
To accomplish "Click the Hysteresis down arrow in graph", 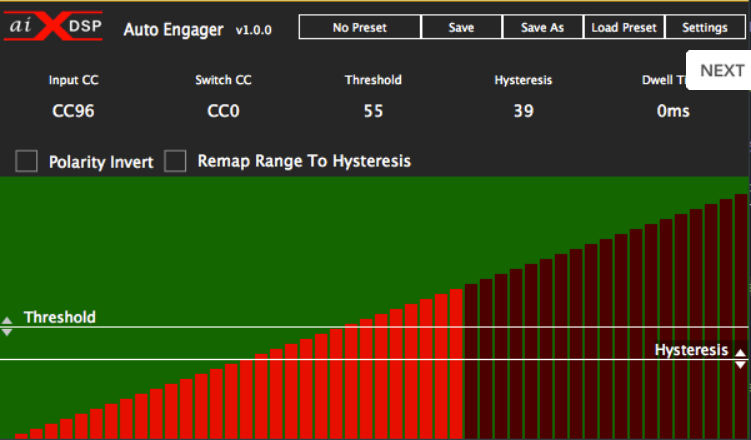I will click(x=740, y=365).
